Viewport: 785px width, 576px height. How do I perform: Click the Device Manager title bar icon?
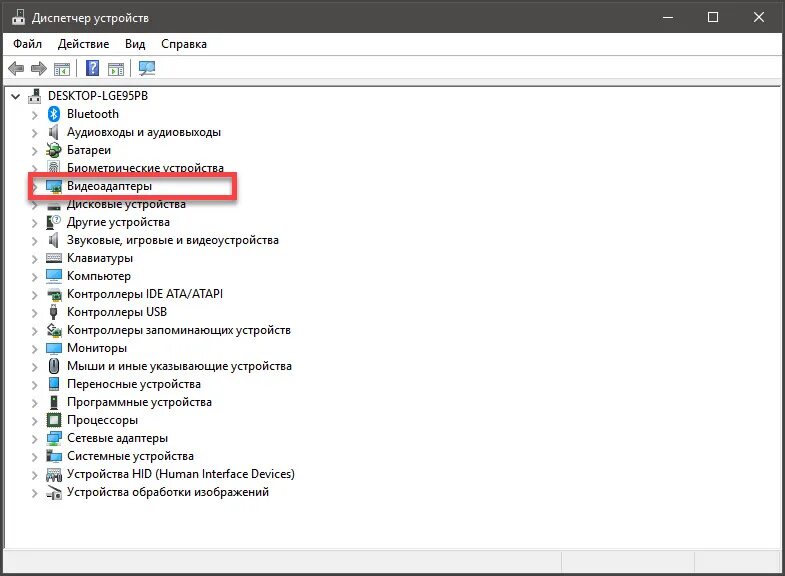pyautogui.click(x=19, y=18)
